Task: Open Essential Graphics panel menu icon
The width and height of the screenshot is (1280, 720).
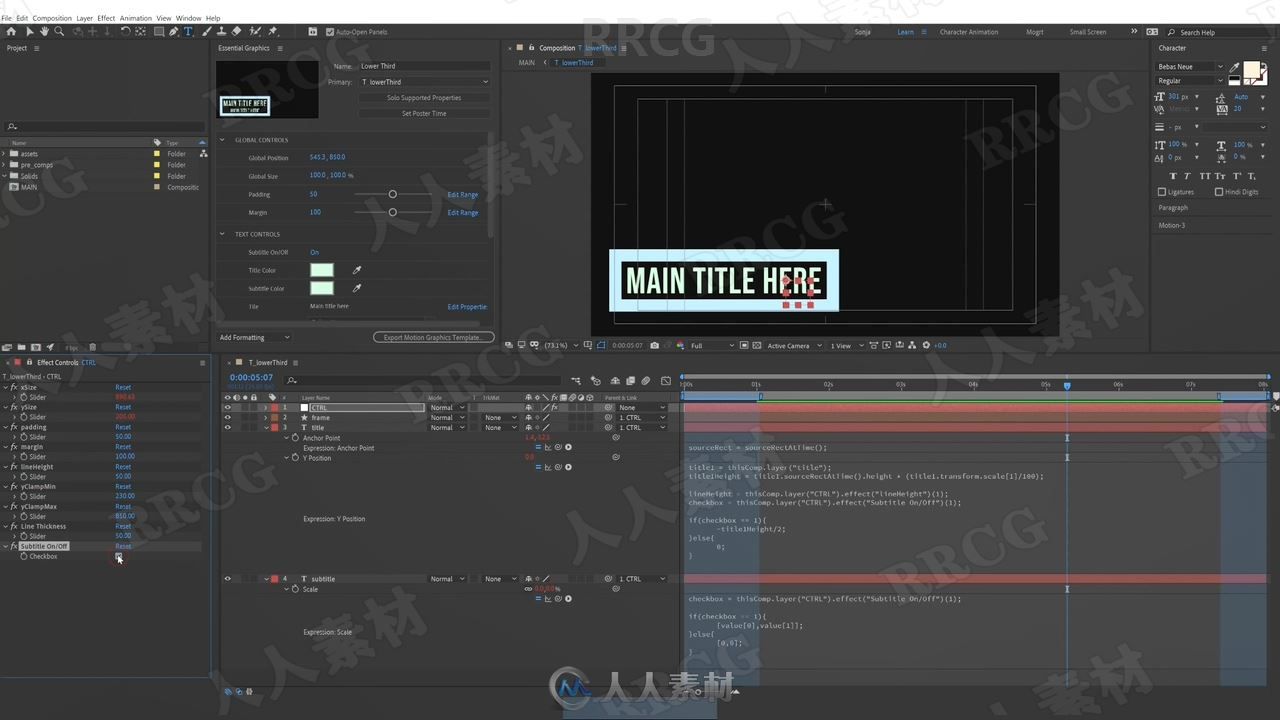Action: pos(280,48)
